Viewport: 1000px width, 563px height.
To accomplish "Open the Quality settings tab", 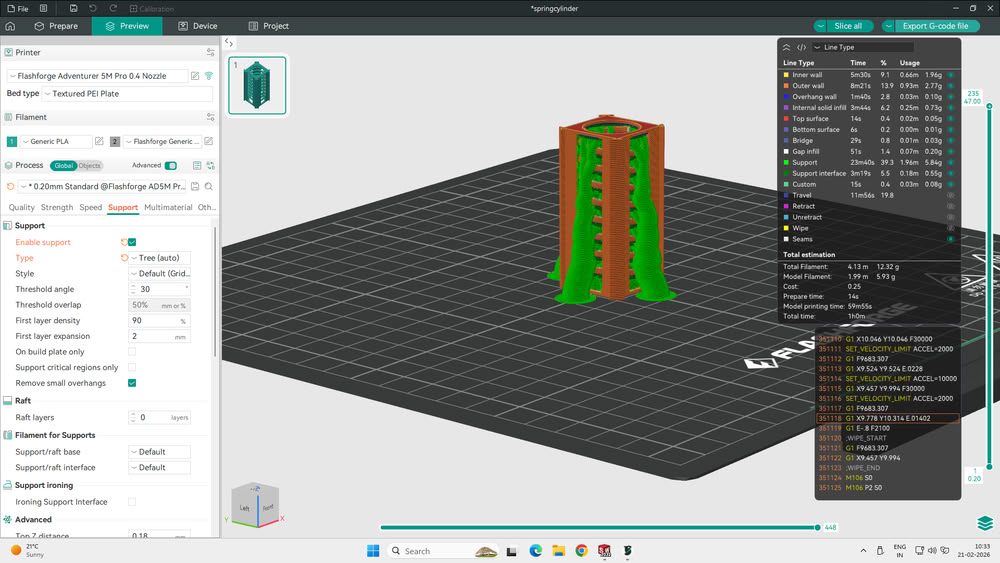I will click(22, 208).
